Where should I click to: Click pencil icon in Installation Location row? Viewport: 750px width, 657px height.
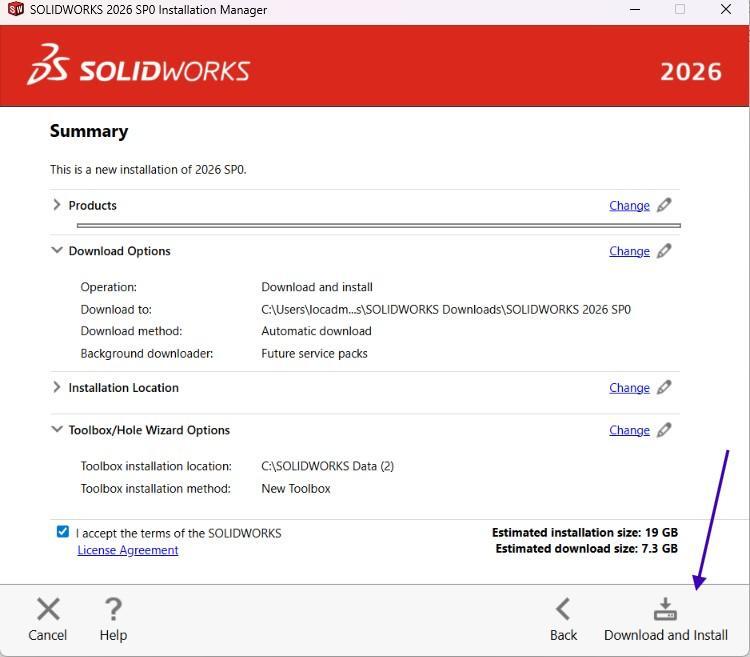point(664,388)
